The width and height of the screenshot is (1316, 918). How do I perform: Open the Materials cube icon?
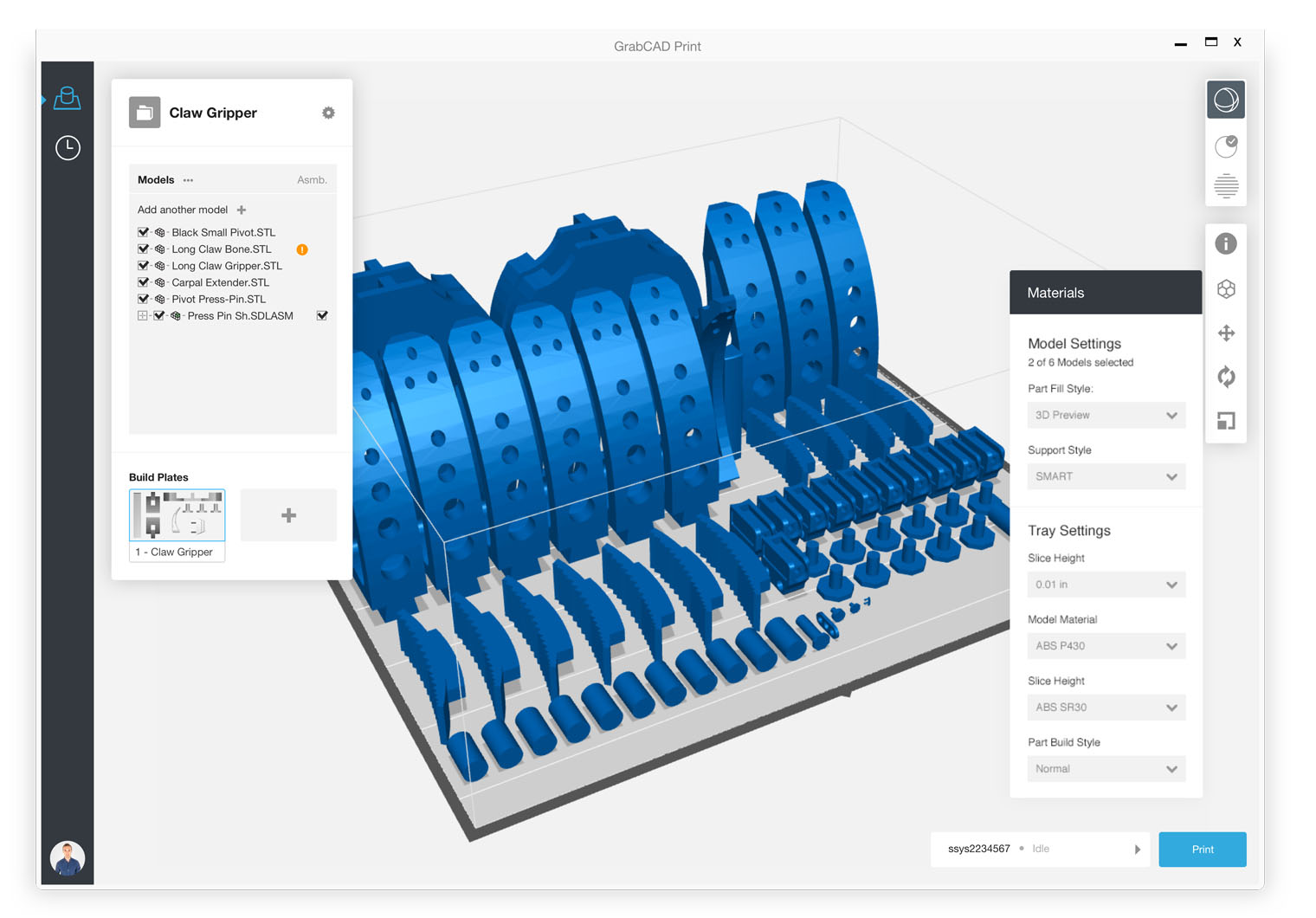[x=1225, y=289]
